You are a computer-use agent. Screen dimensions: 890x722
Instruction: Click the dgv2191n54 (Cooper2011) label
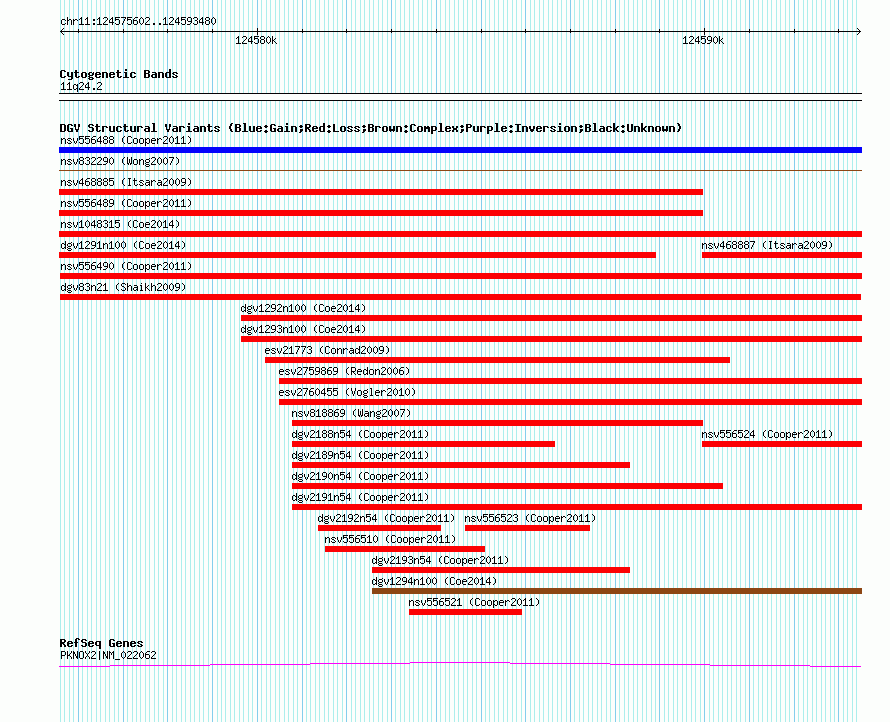(x=360, y=497)
